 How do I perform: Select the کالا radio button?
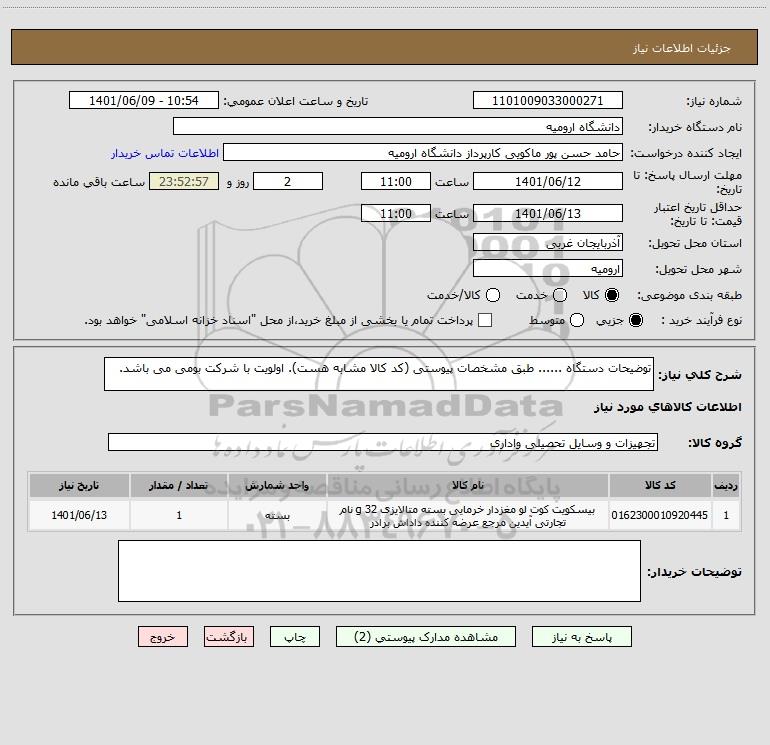612,295
